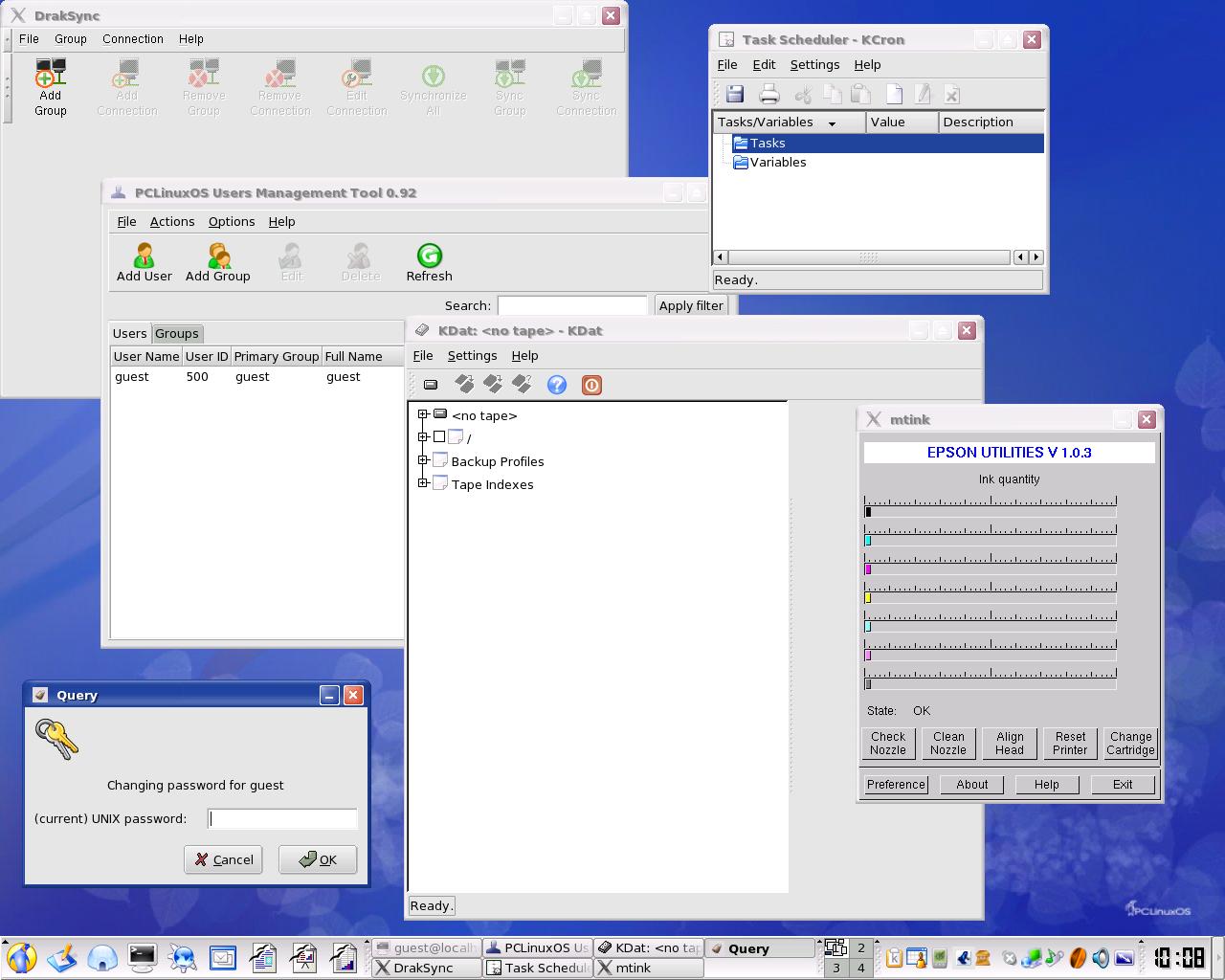The height and width of the screenshot is (980, 1225).
Task: Click keys icon in Query dialog
Action: pos(56,739)
